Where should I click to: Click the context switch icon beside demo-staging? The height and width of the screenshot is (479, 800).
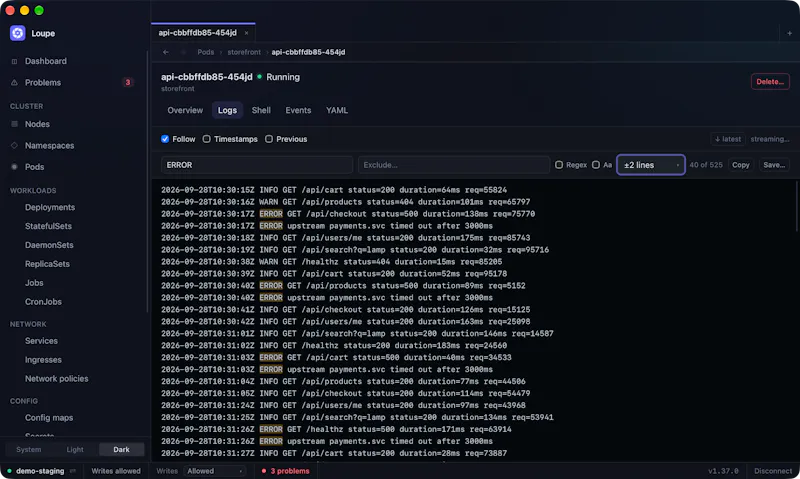pyautogui.click(x=73, y=471)
